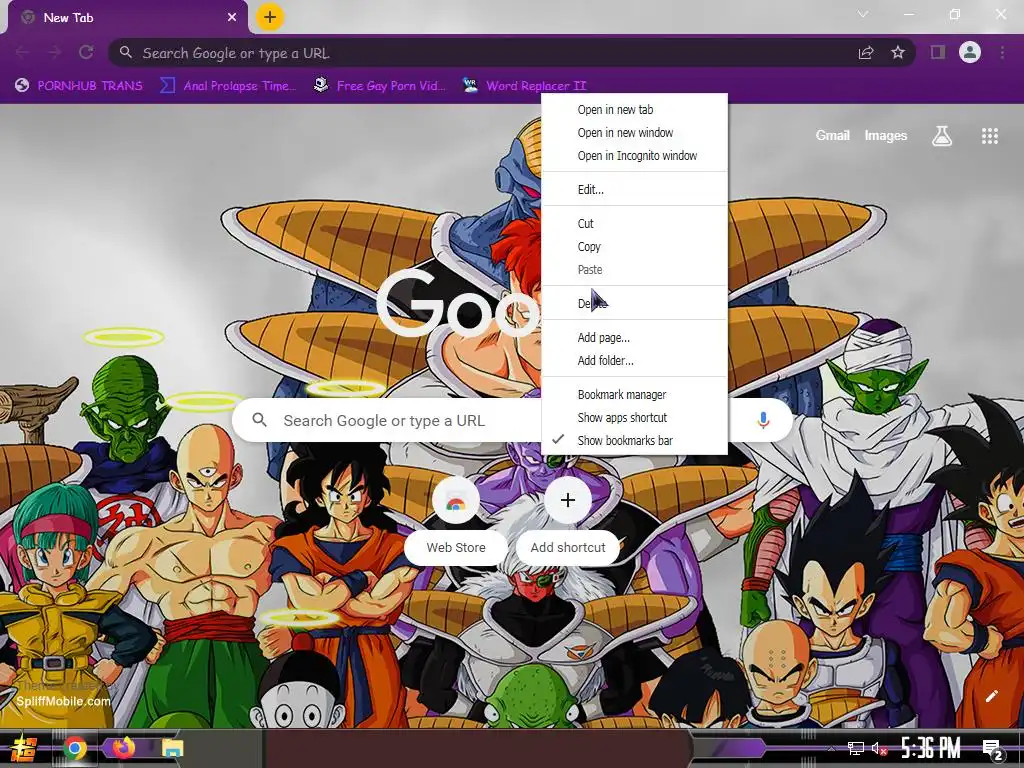The image size is (1024, 768).
Task: Click the browser forward arrow
Action: click(54, 52)
